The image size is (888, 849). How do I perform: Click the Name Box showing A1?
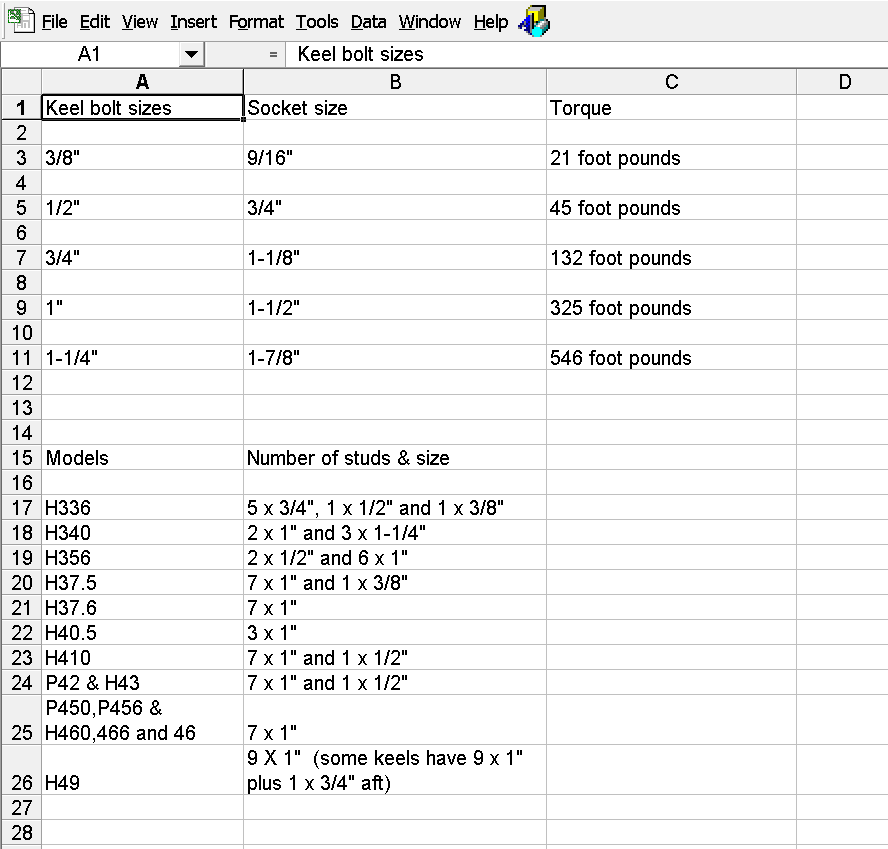(x=91, y=54)
